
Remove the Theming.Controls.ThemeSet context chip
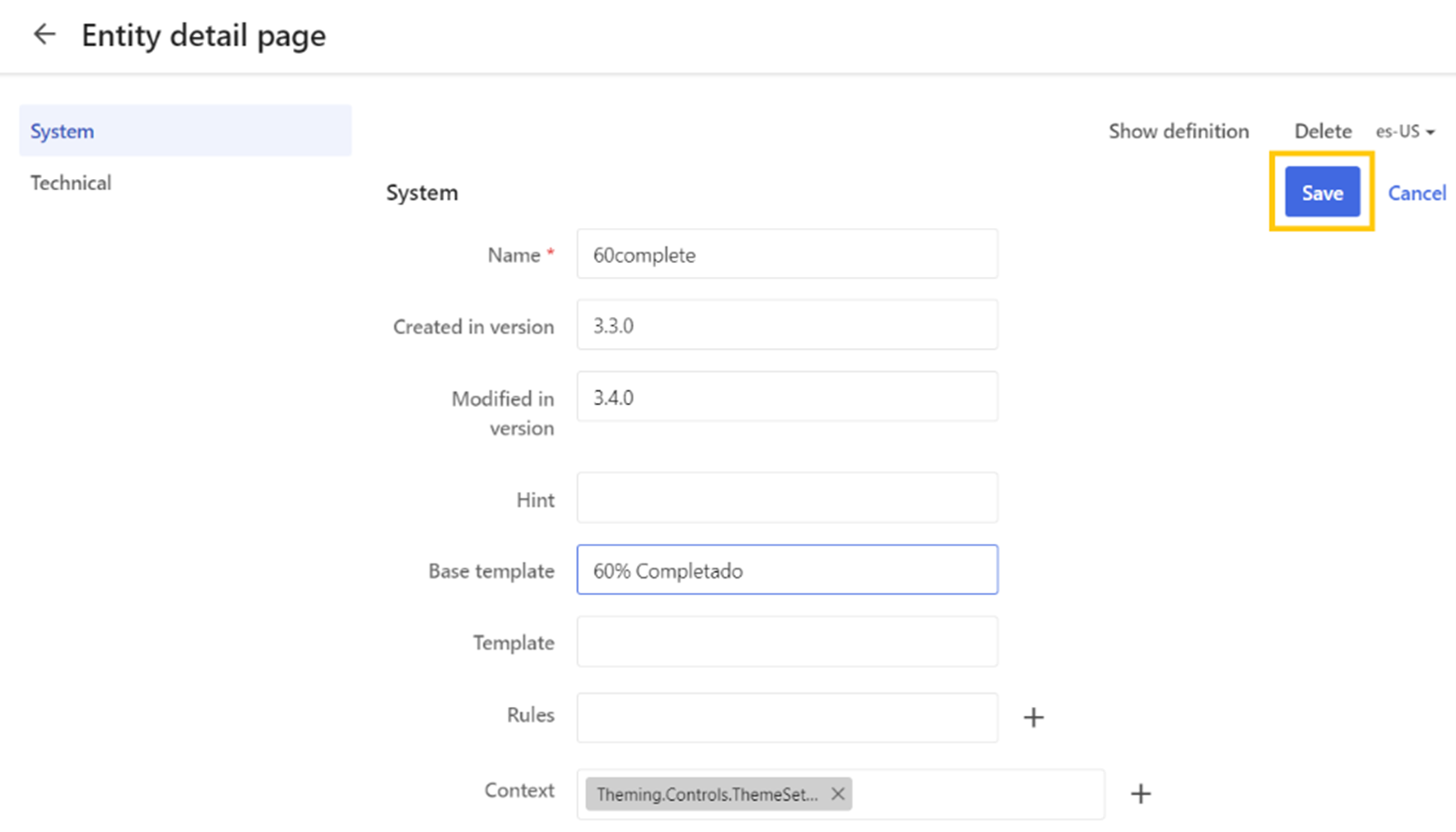(x=837, y=793)
